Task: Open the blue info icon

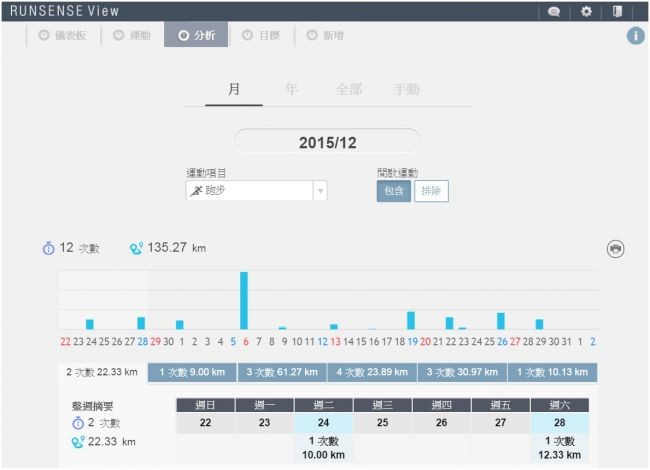Action: pos(635,36)
